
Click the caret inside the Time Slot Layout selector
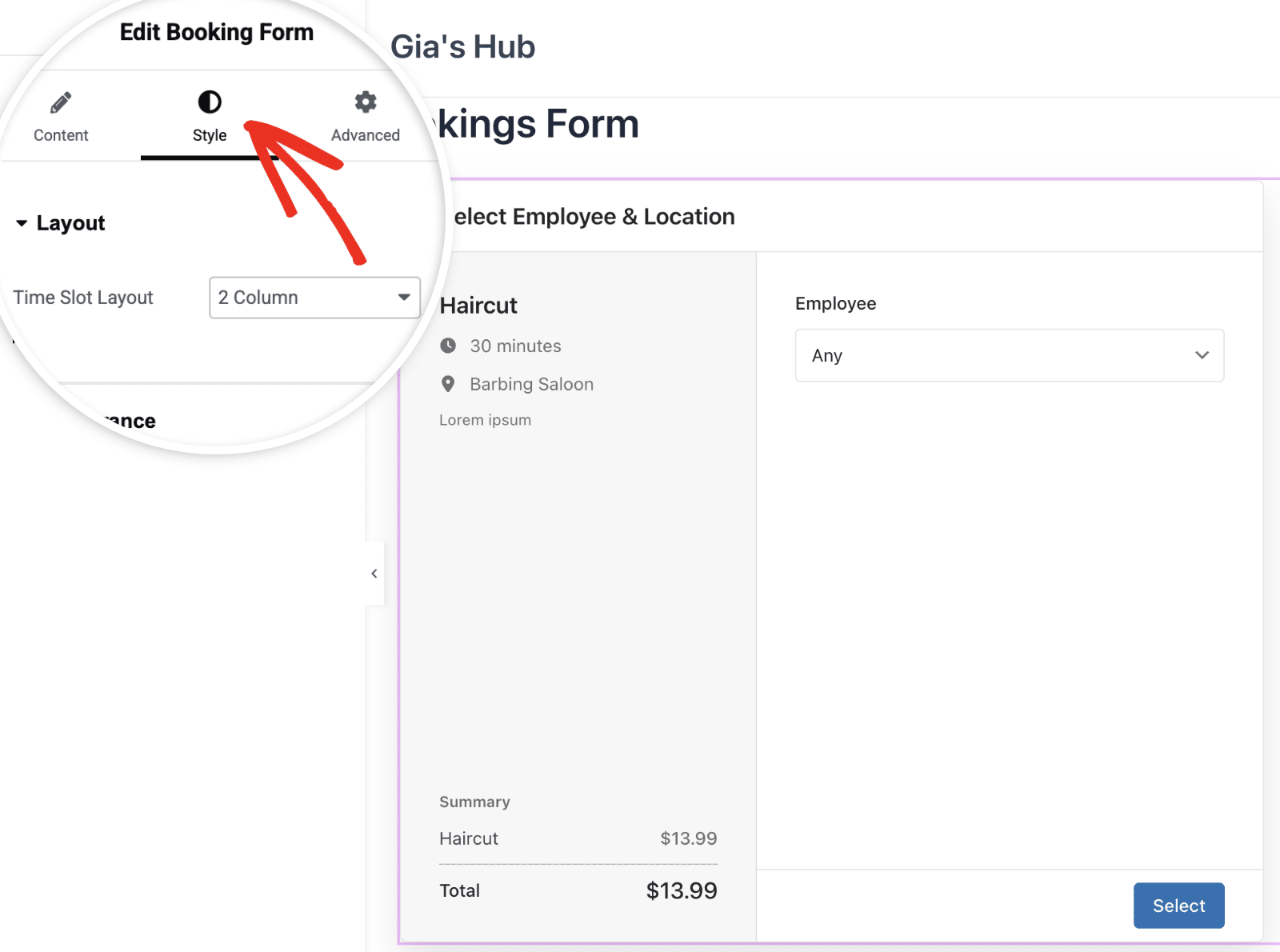404,298
